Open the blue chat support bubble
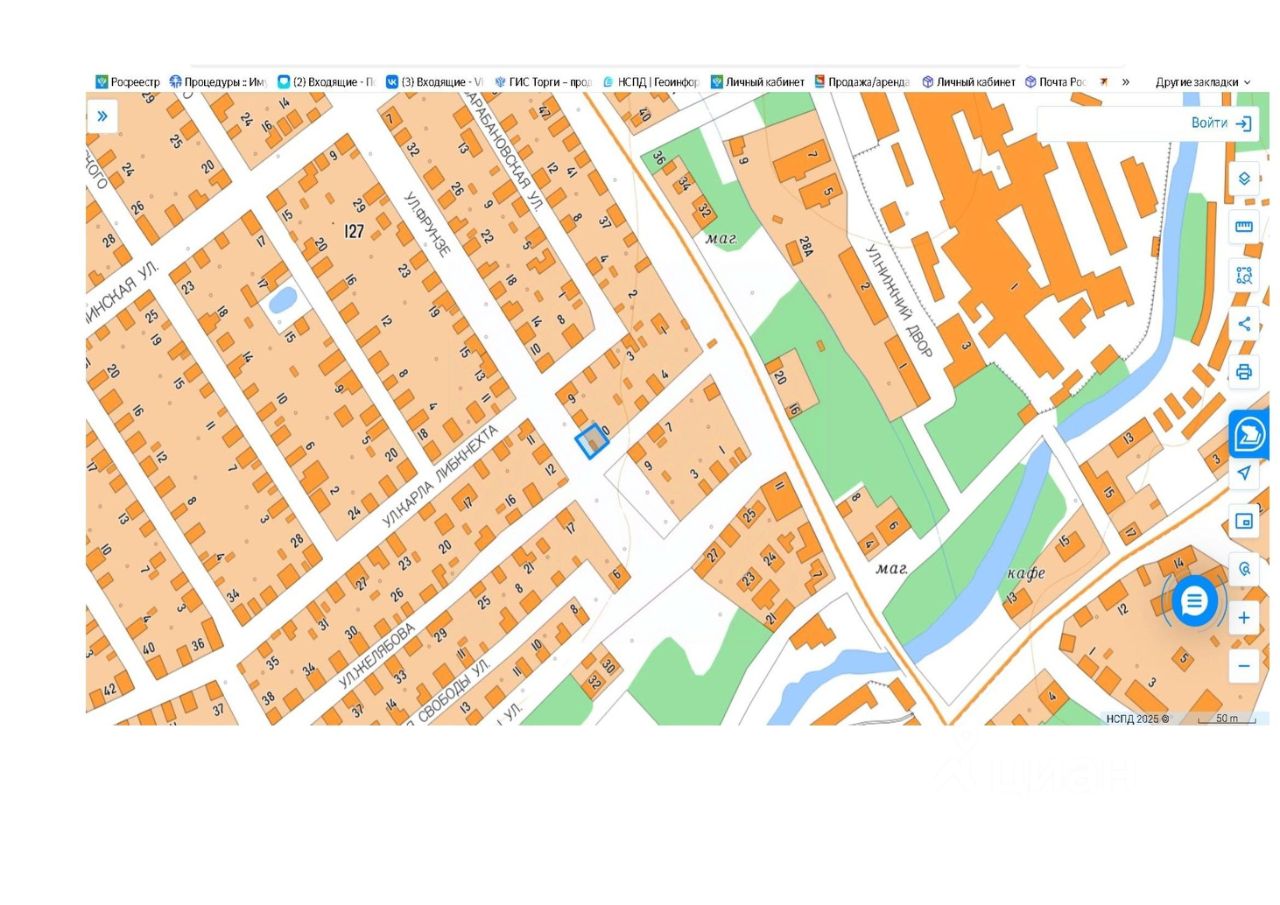This screenshot has width=1280, height=905. pyautogui.click(x=1194, y=601)
